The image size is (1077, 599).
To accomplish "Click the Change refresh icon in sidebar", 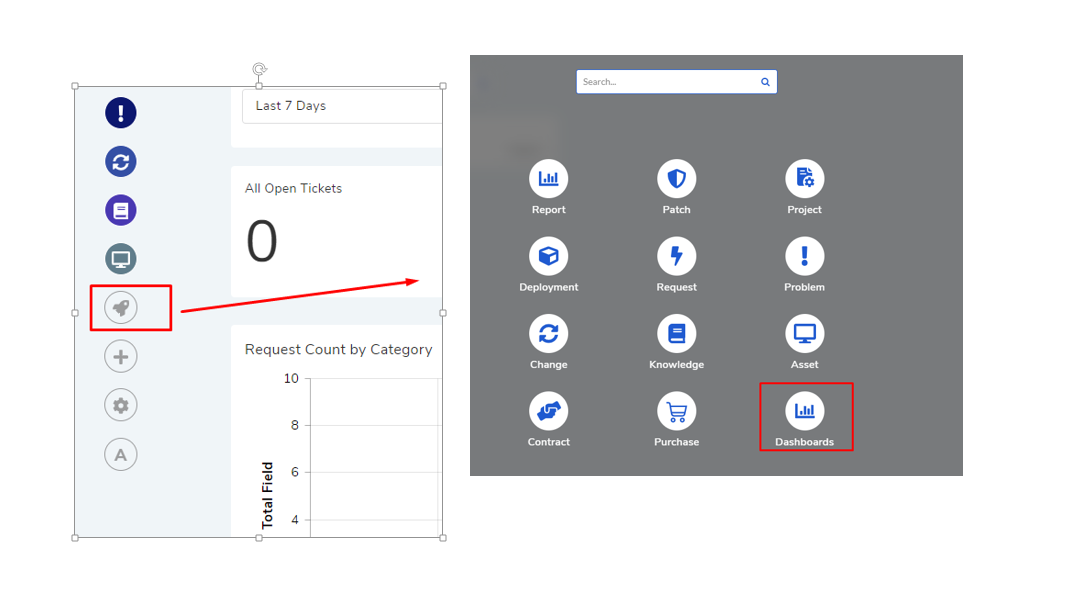I will [121, 161].
